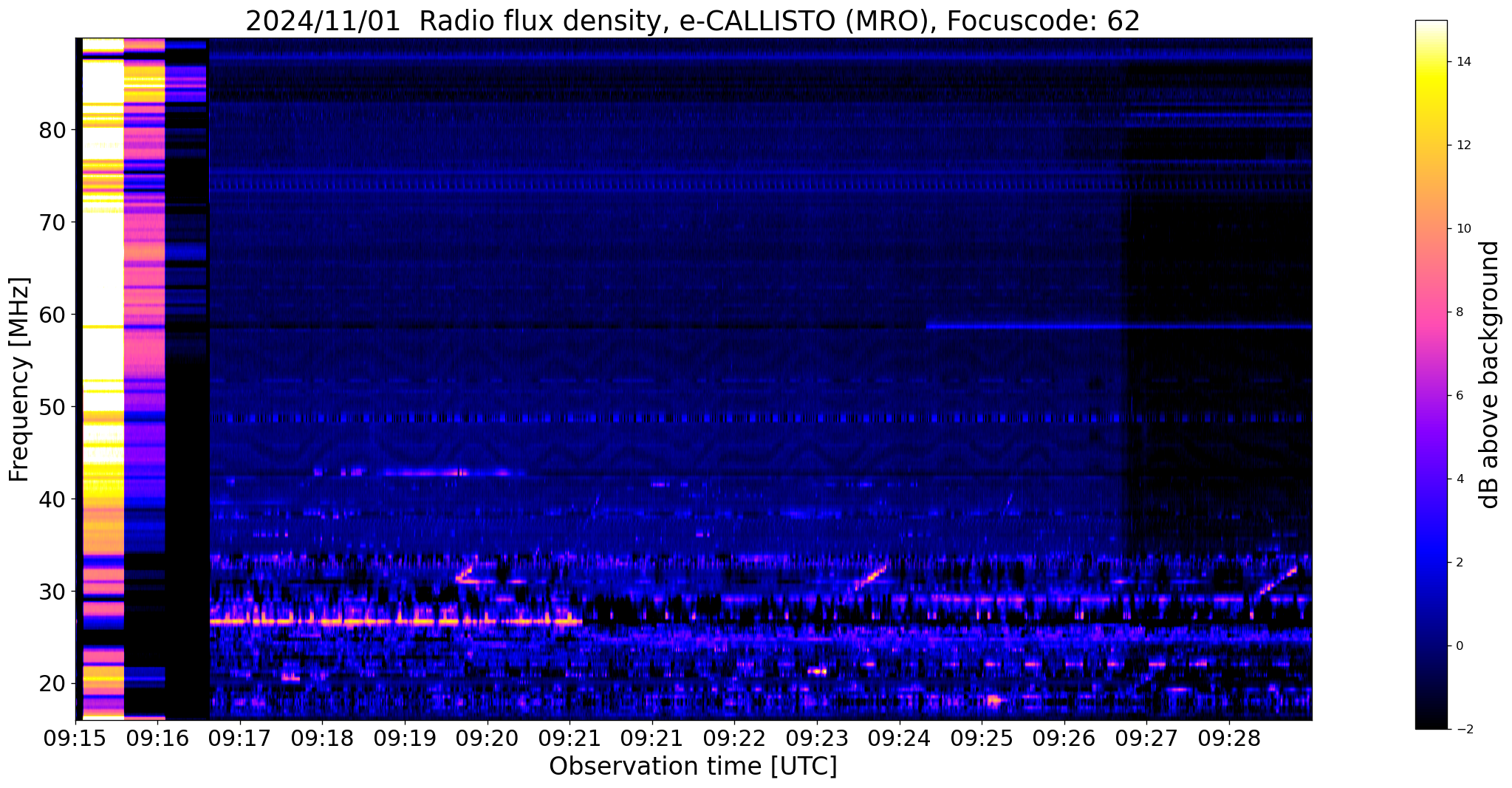This screenshot has width=1512, height=788.
Task: Click the 'dB above background' colorbar label
Action: 1490,374
